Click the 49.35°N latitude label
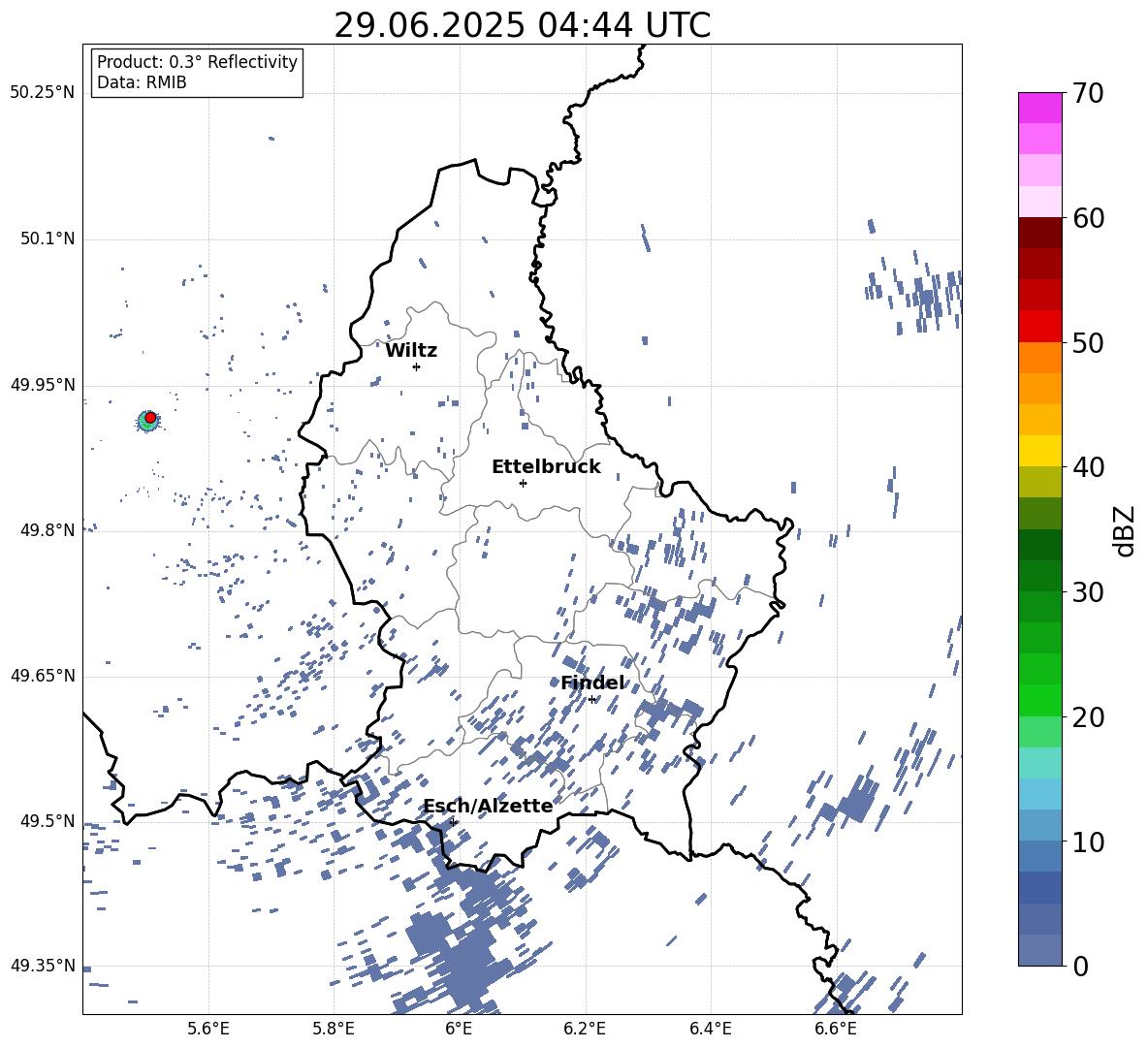Image resolution: width=1148 pixels, height=1048 pixels. coord(43,966)
